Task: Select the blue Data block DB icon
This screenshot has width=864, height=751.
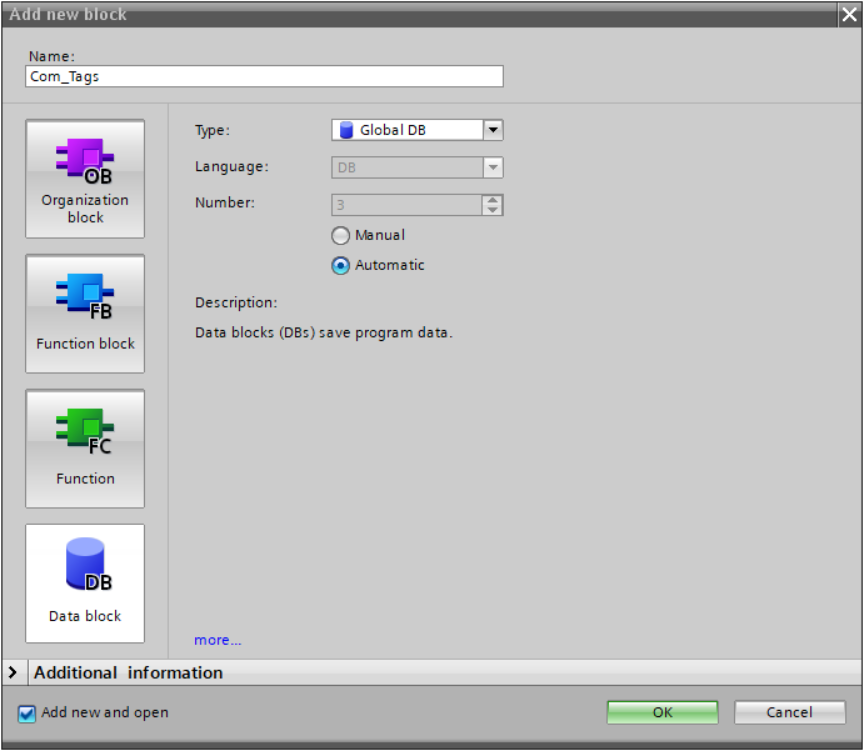Action: 85,565
